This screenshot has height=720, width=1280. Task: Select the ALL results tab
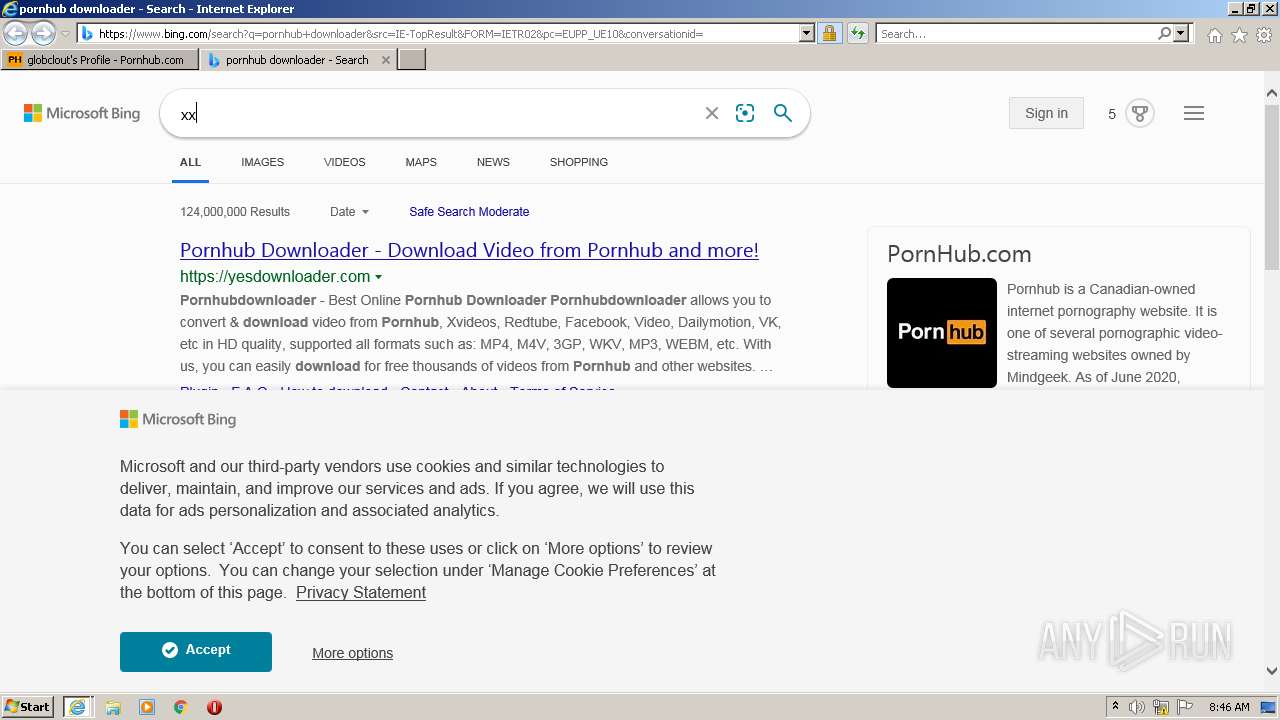[190, 162]
